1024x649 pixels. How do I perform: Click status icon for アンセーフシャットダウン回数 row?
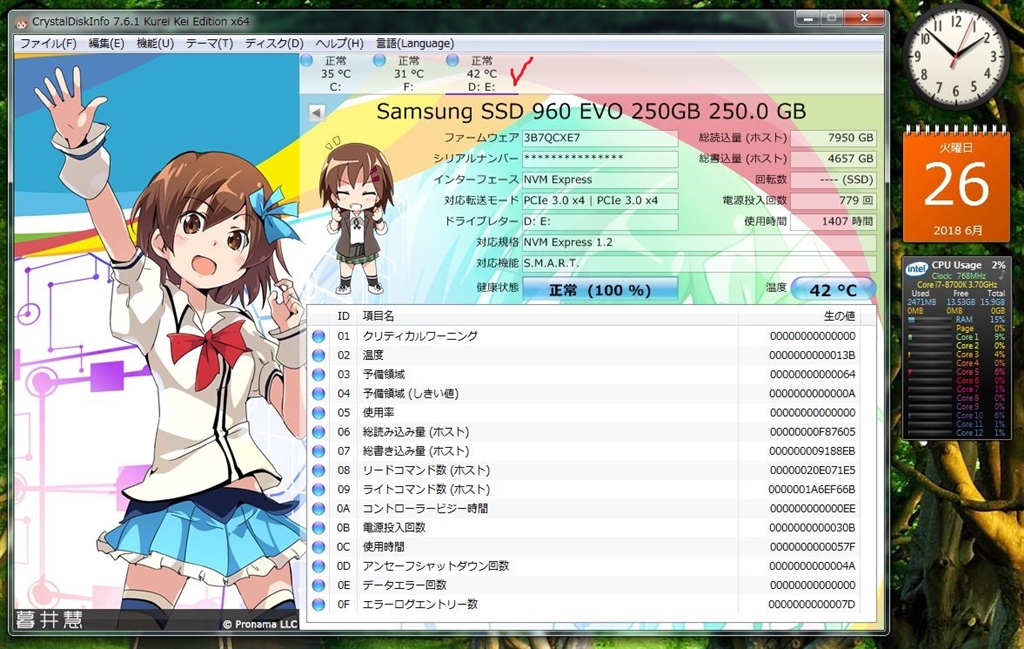tap(319, 566)
